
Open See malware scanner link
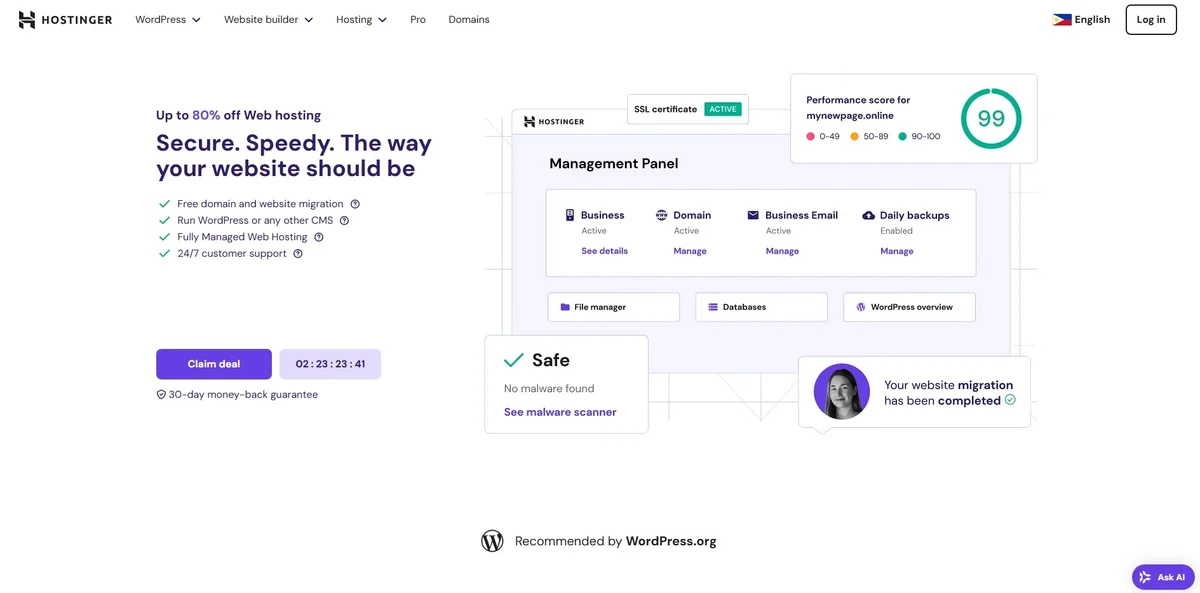[560, 412]
